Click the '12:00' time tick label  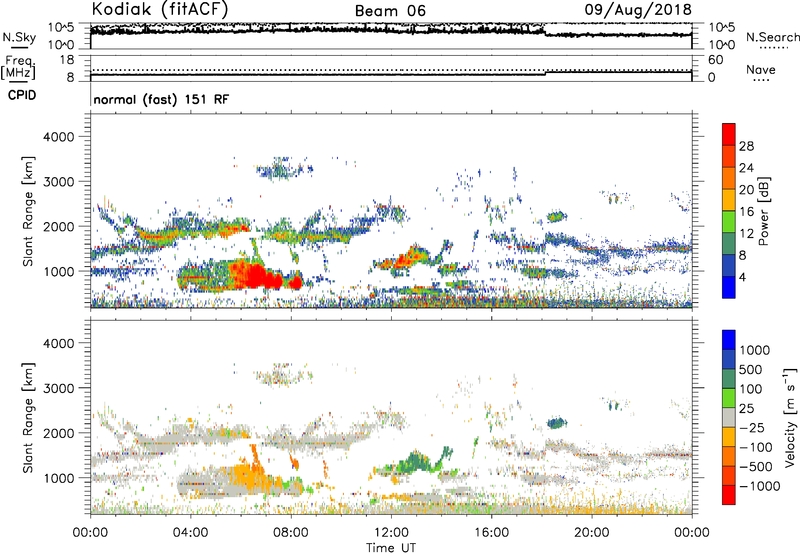pyautogui.click(x=391, y=533)
